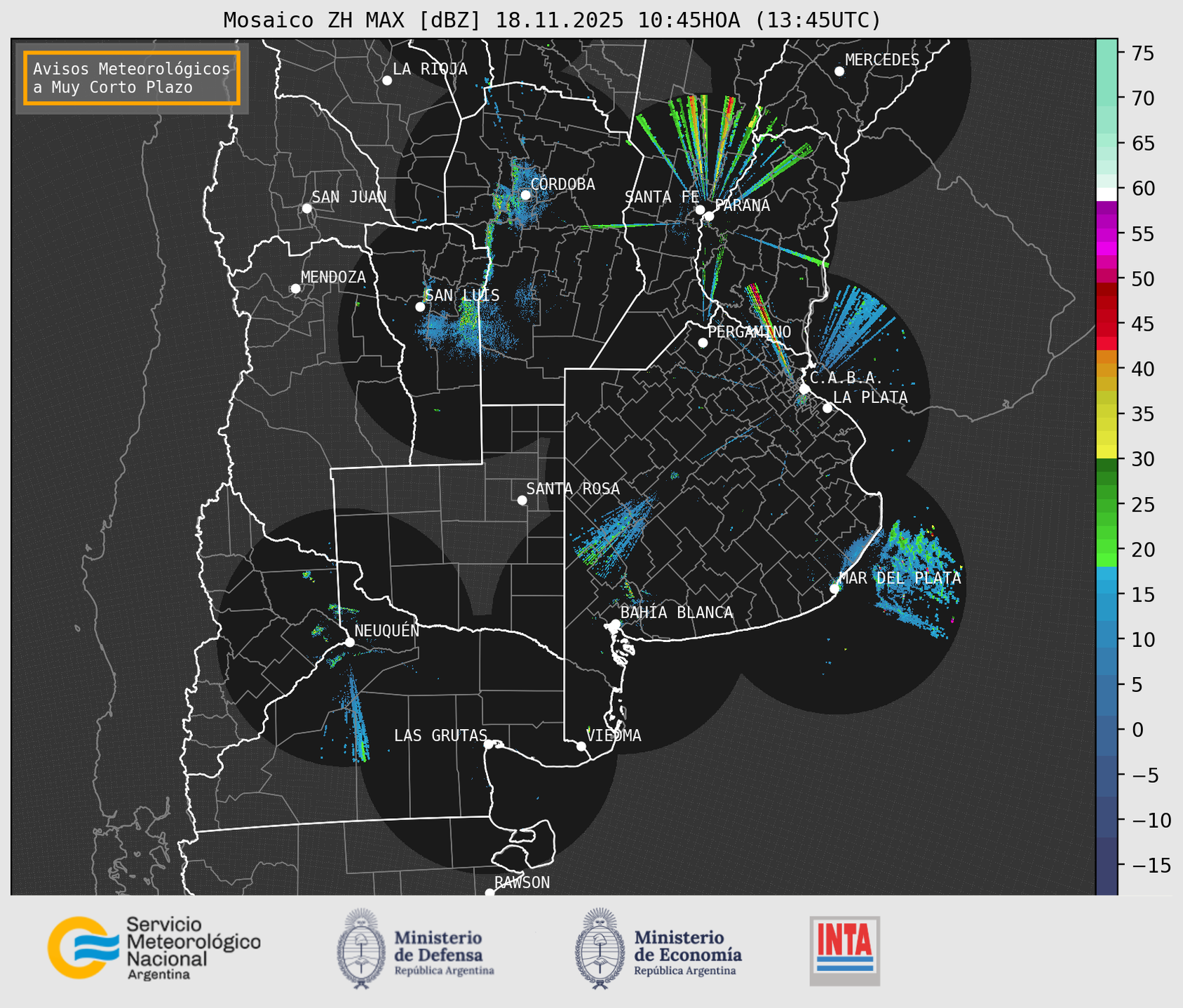1183x1008 pixels.
Task: Click the Pergamino city label
Action: tap(748, 332)
